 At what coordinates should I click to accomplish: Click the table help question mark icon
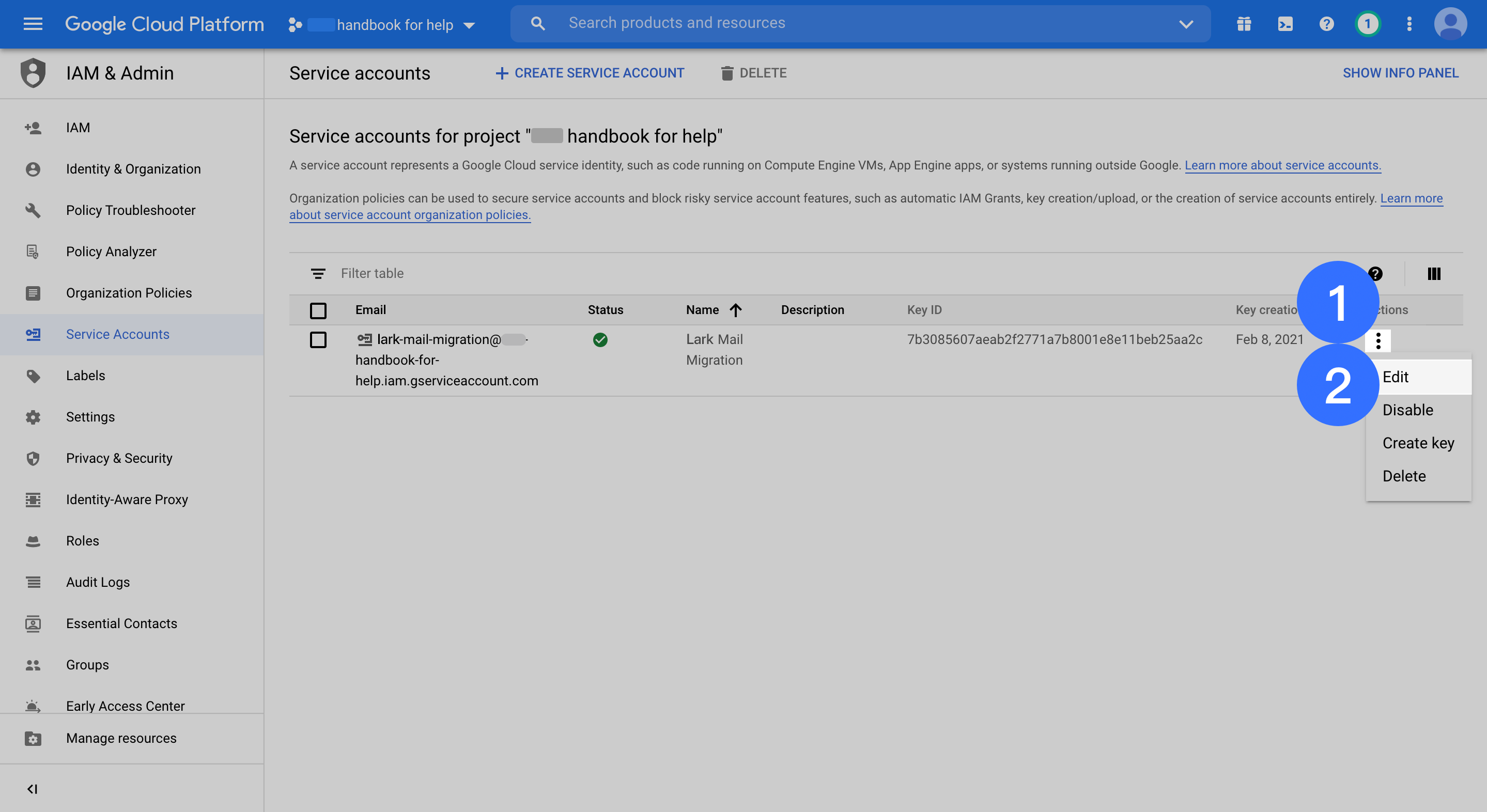(1375, 274)
